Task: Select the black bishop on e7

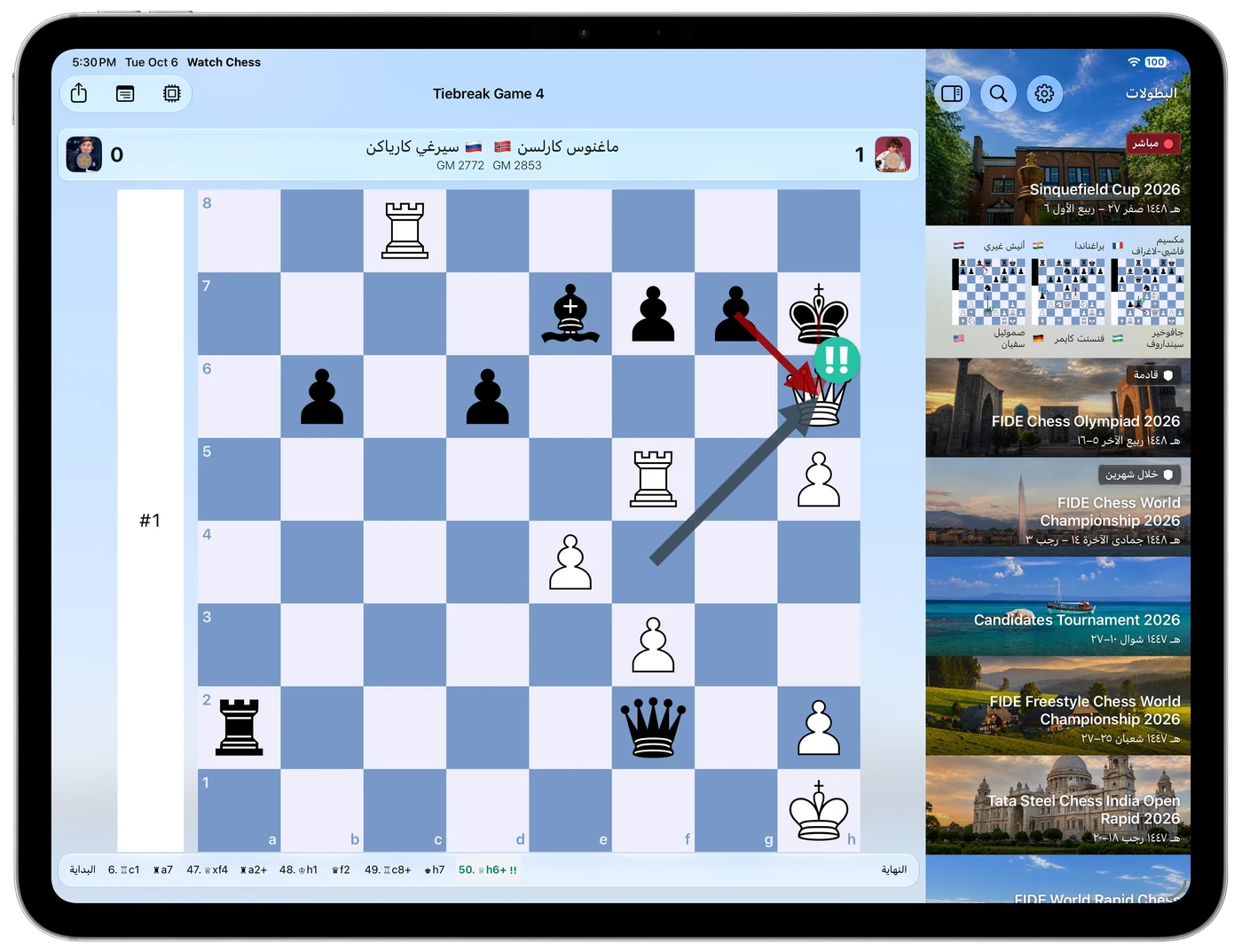Action: point(570,313)
